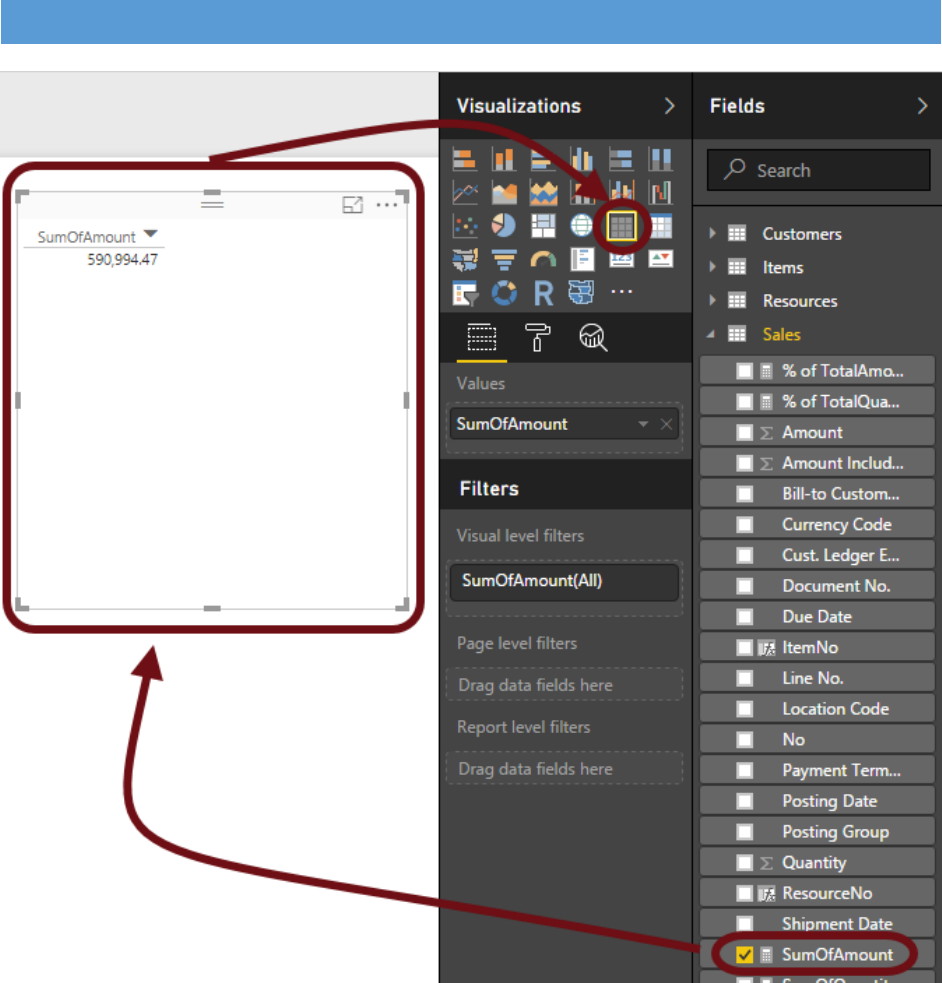Select the Donut chart visual
Screen dimensions: 942x983
coord(504,293)
